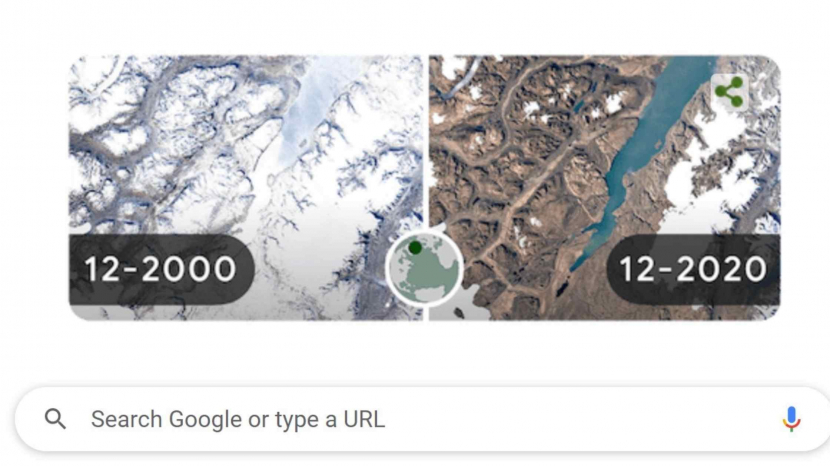Click the globe icon between the images

coord(424,268)
